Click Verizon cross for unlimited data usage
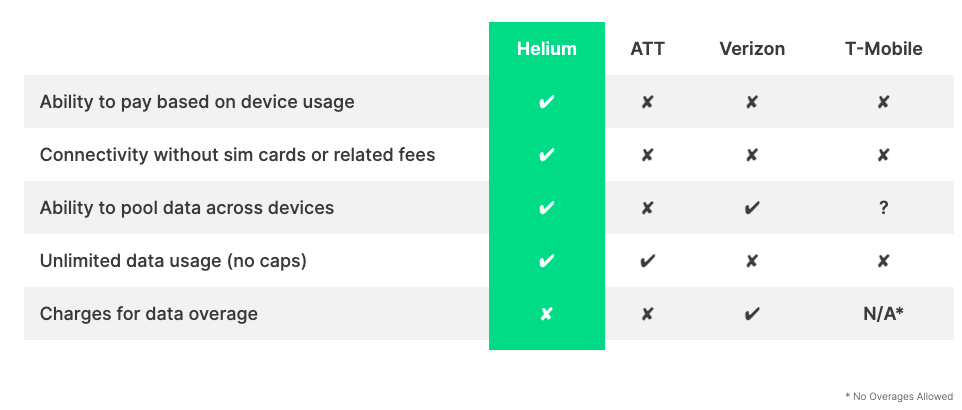 [x=752, y=261]
